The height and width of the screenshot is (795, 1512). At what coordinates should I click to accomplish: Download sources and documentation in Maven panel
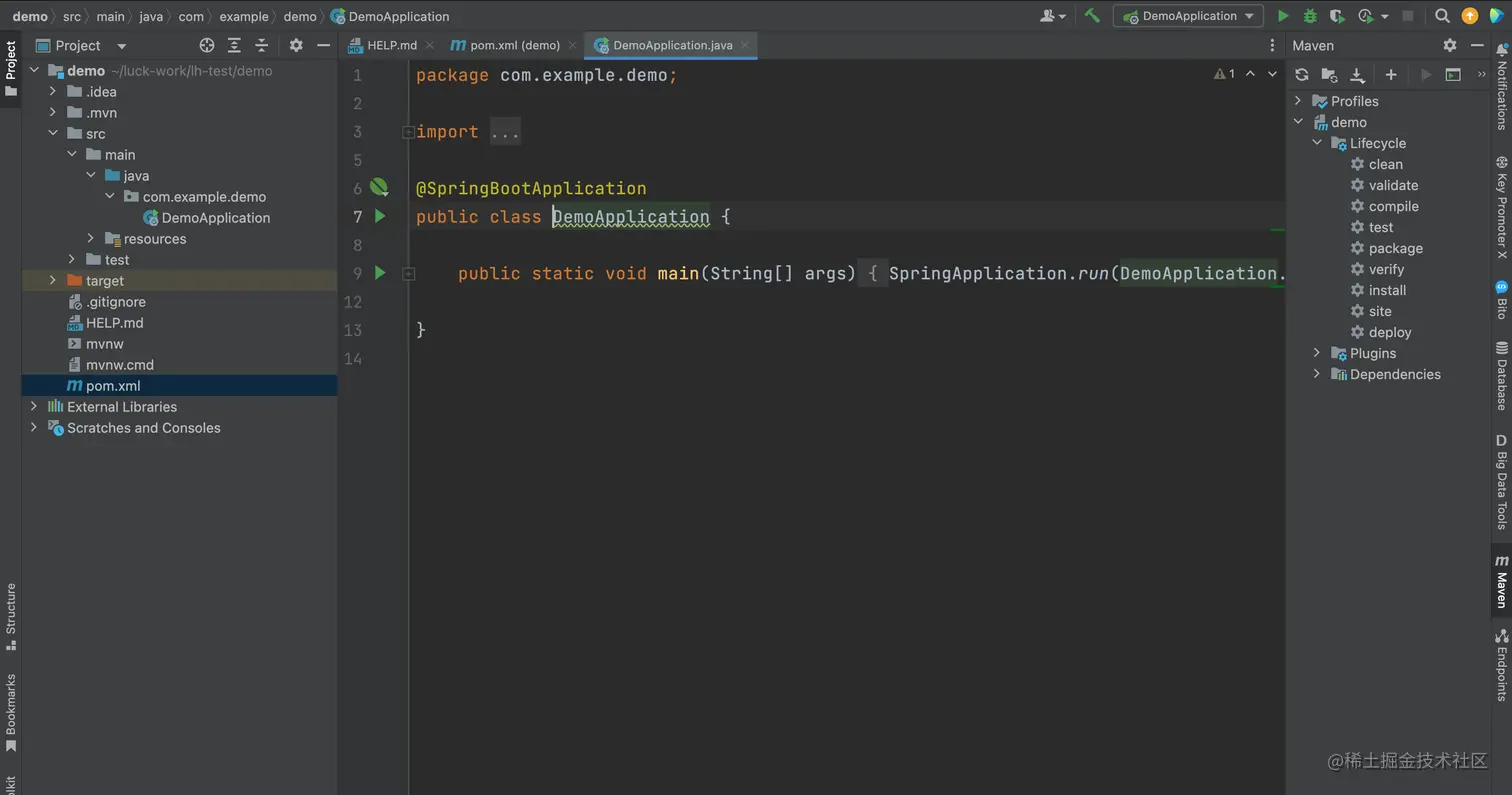click(1357, 74)
